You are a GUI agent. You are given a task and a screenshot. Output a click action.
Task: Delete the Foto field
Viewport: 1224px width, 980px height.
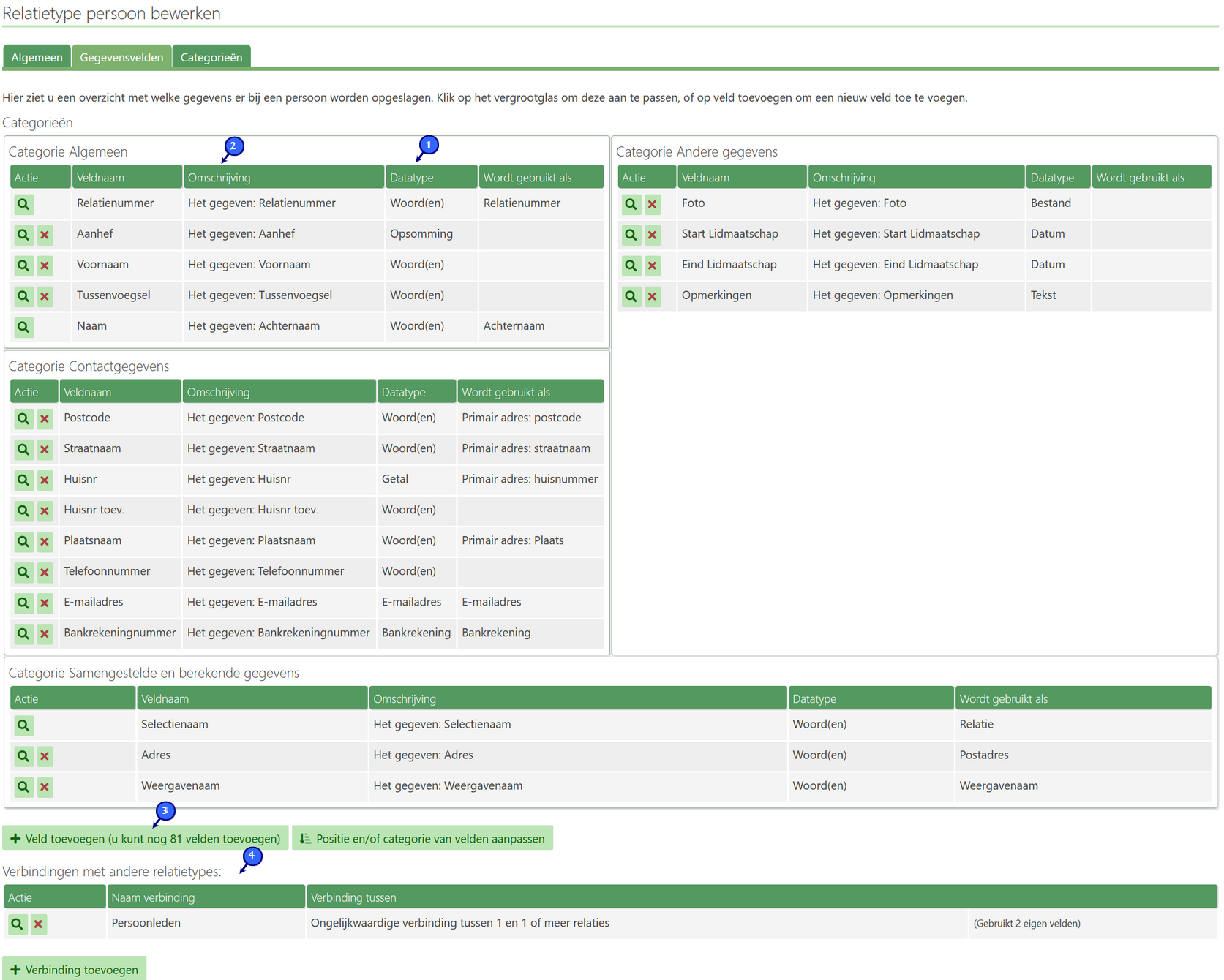(x=652, y=204)
